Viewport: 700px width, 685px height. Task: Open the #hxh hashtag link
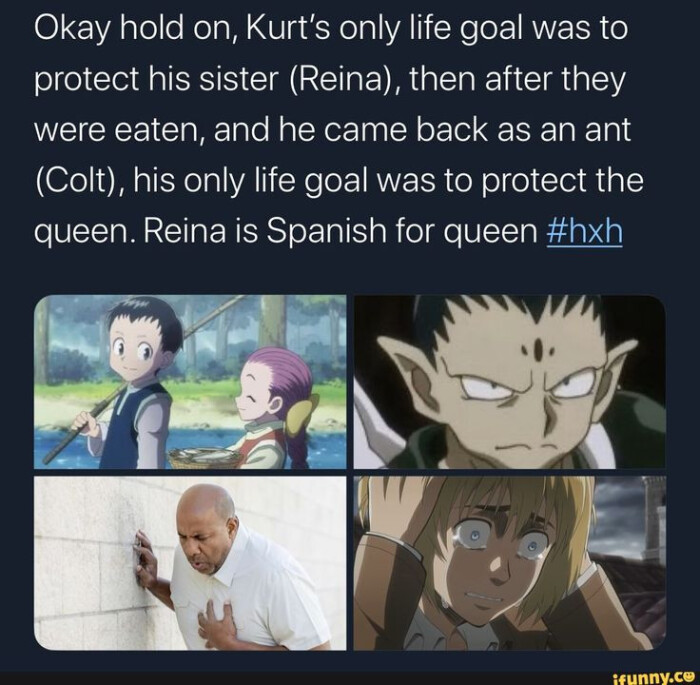click(x=584, y=231)
